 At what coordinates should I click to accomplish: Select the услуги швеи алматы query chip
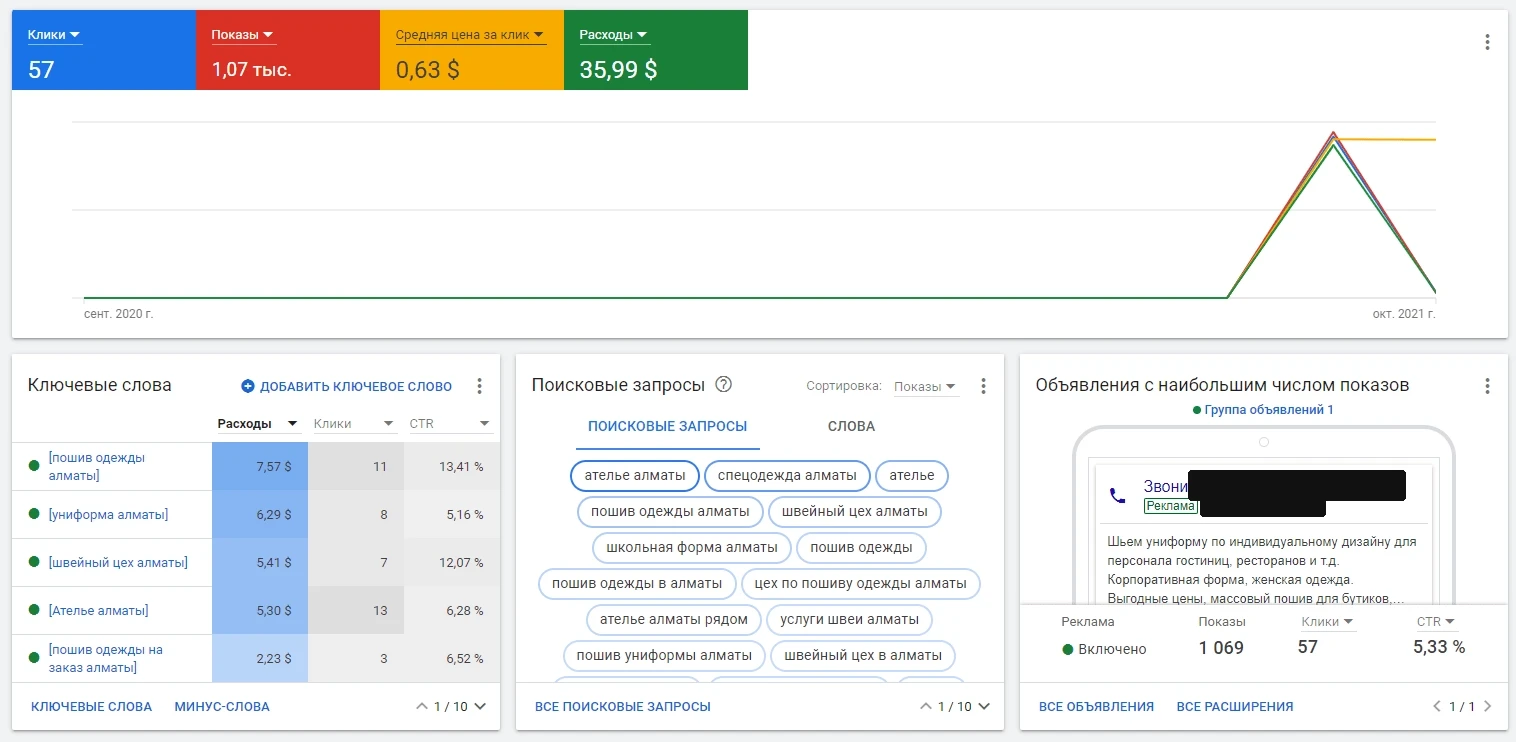point(850,620)
